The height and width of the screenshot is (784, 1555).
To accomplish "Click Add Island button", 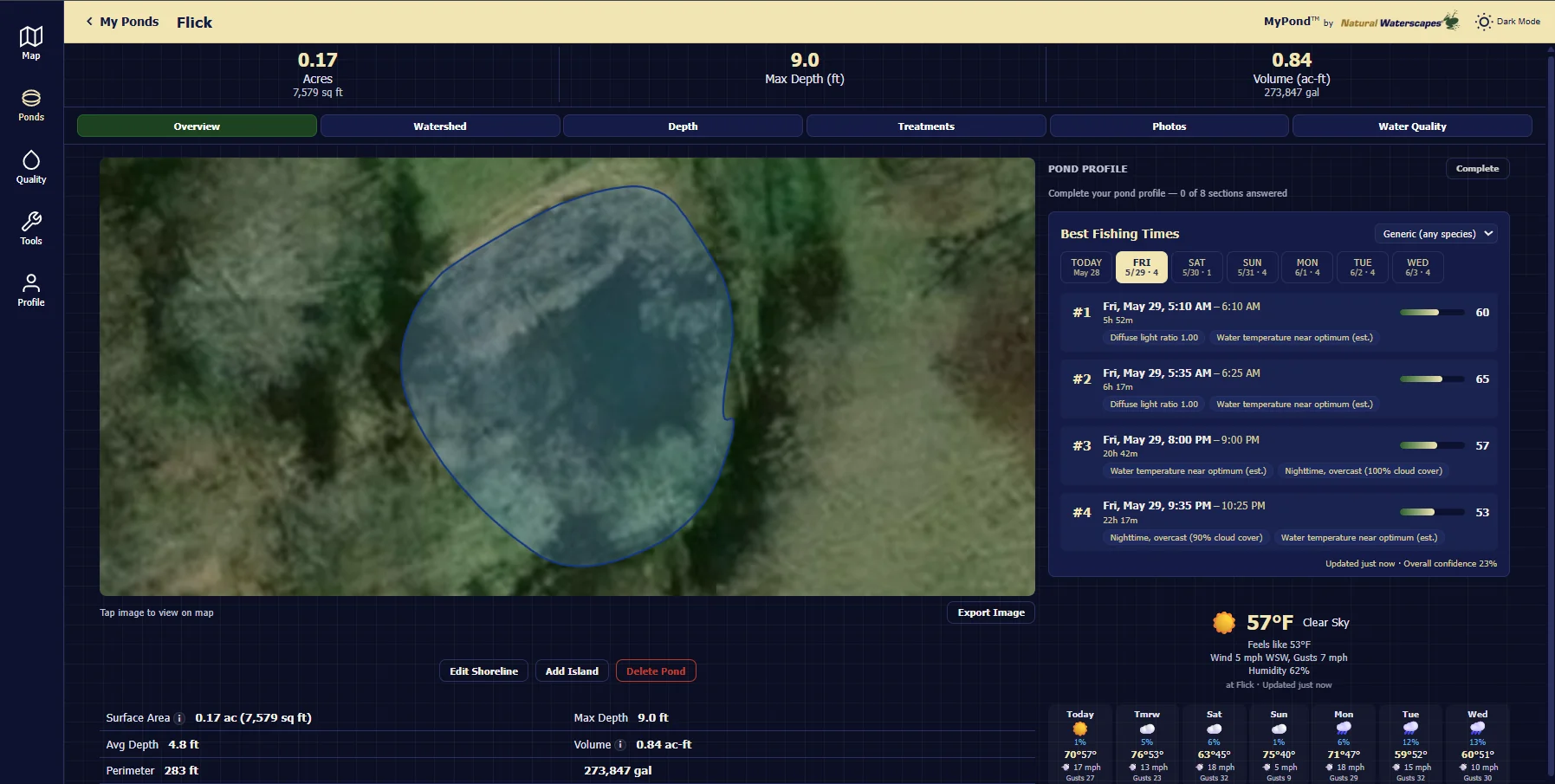I will tap(572, 671).
